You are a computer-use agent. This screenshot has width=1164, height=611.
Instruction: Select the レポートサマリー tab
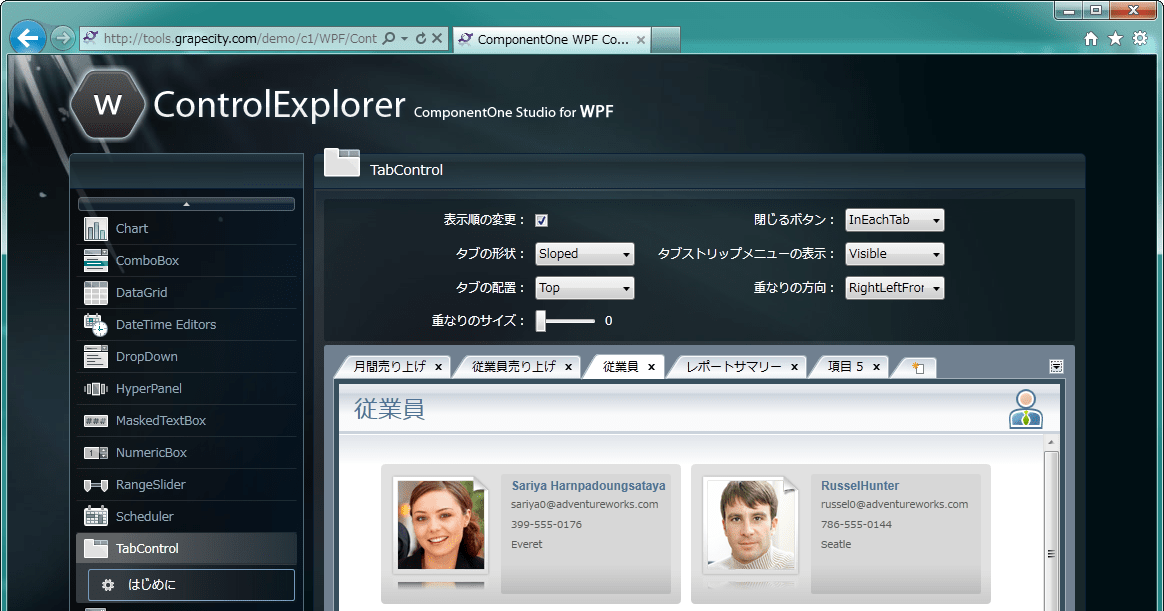click(x=733, y=366)
